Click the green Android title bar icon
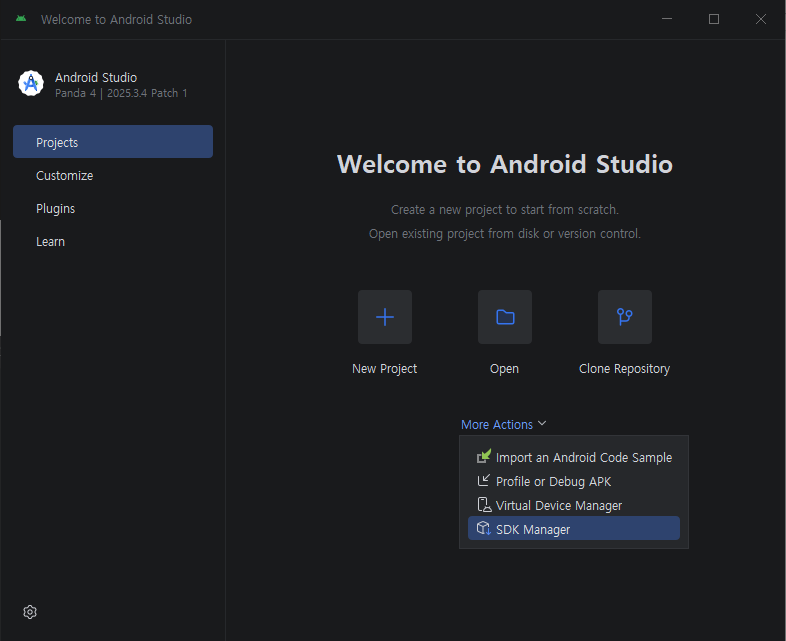 (x=21, y=19)
